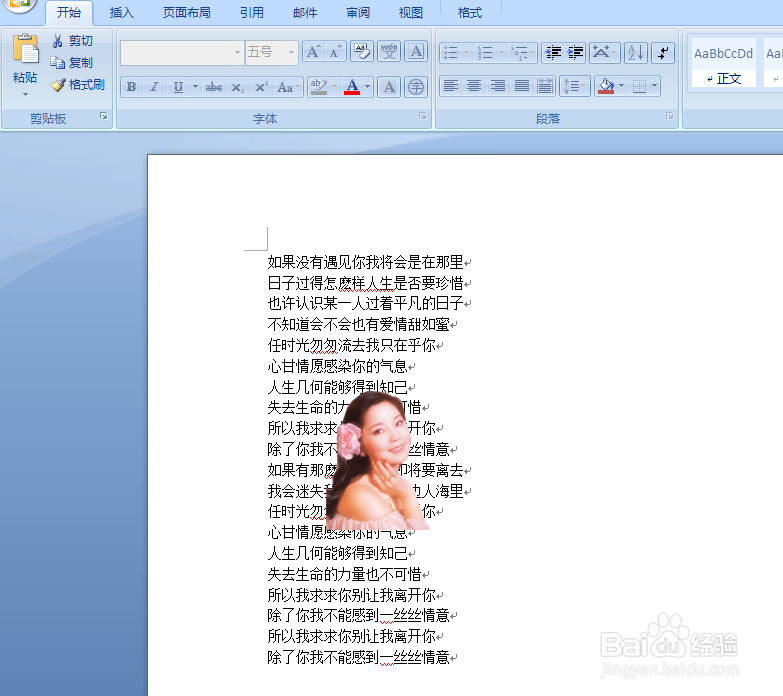Apply text highlight color
Screen dimensions: 783x696
point(319,87)
